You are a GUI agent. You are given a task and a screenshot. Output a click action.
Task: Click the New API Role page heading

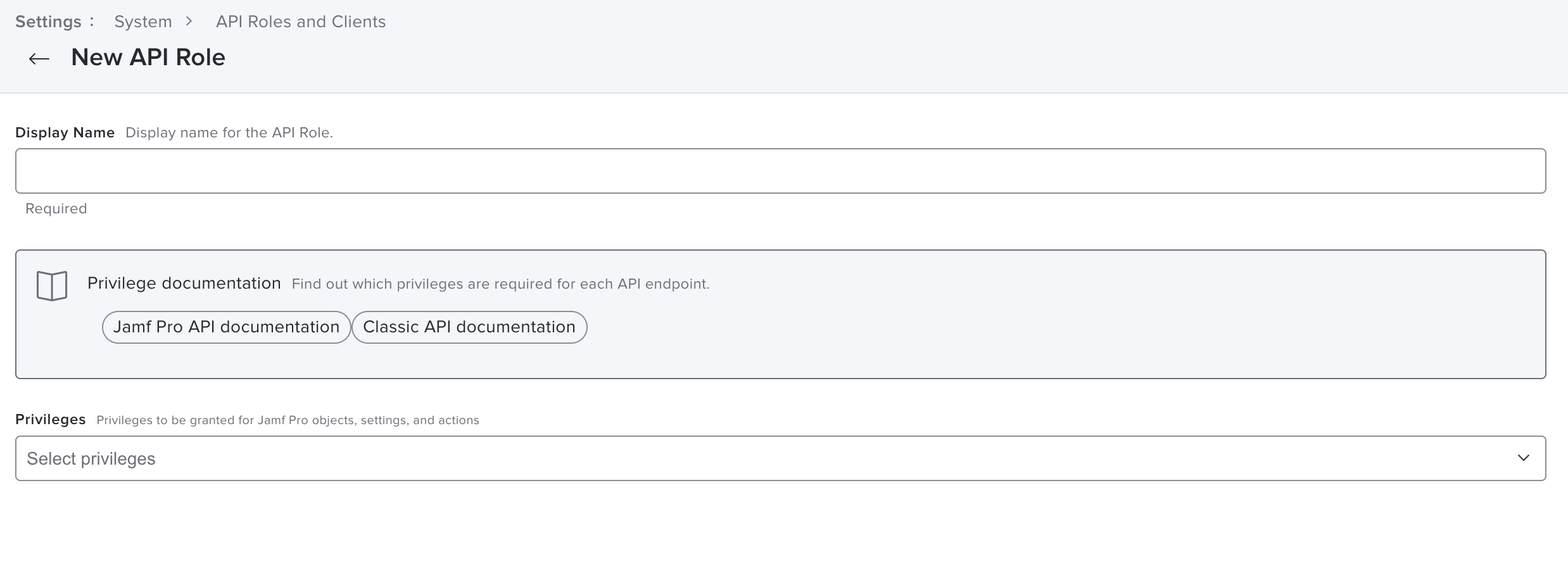click(x=148, y=58)
